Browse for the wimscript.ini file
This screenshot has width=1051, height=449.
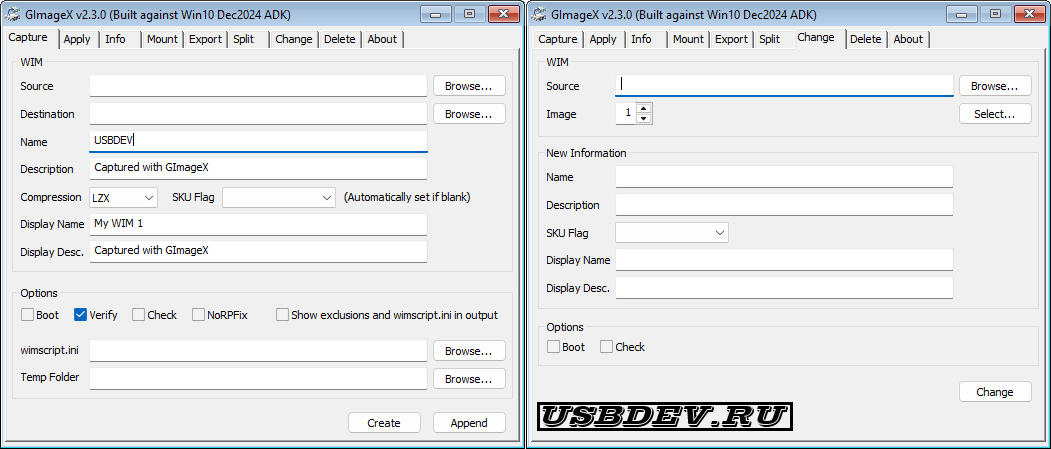(469, 350)
